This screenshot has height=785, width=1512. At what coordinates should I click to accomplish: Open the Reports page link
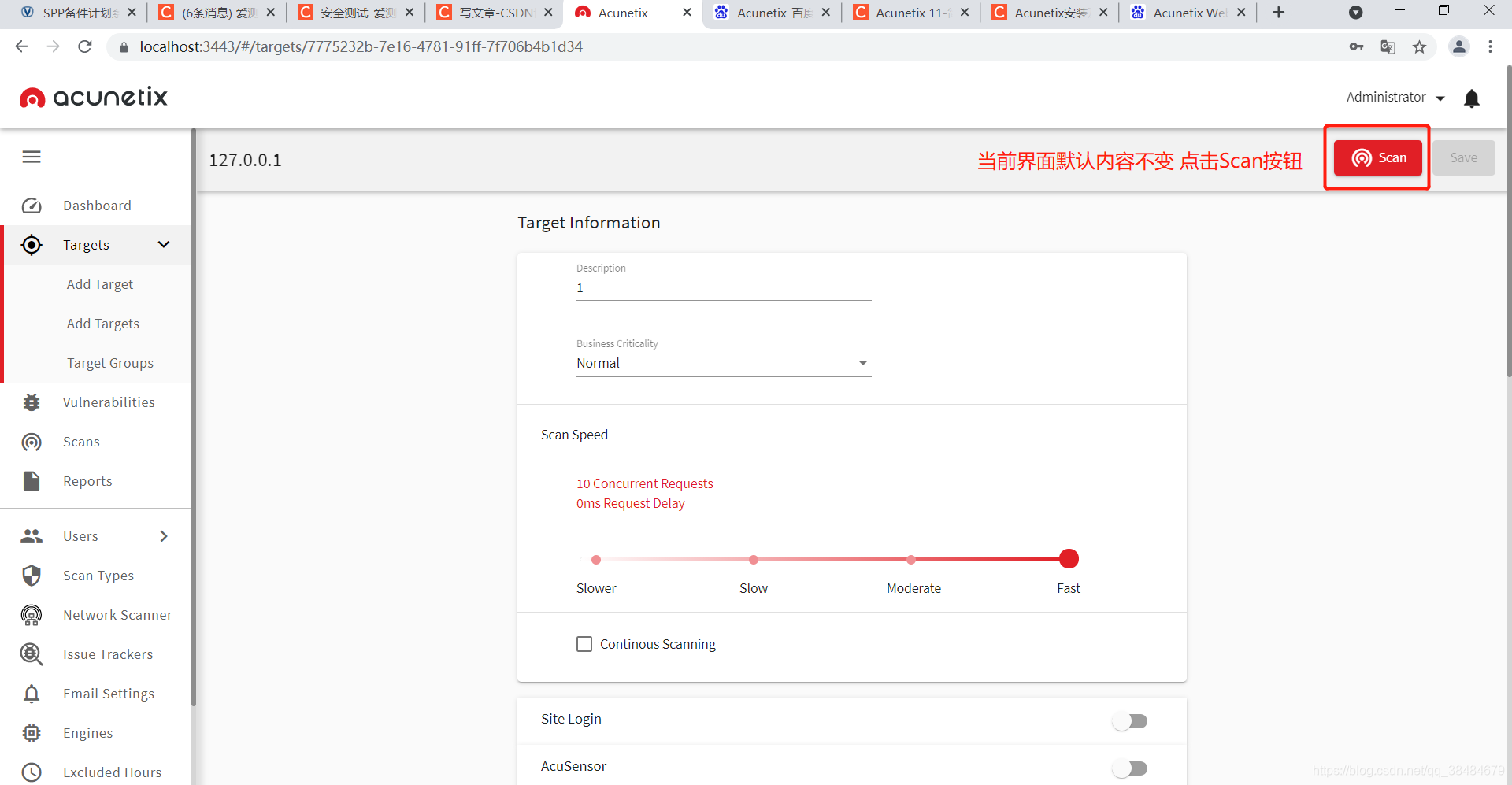click(x=87, y=481)
